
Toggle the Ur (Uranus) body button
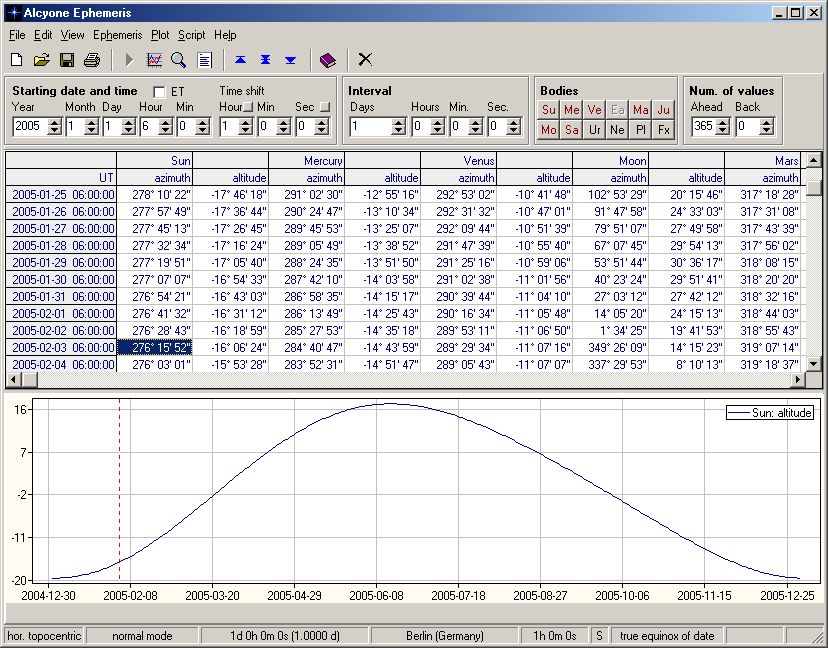point(595,130)
